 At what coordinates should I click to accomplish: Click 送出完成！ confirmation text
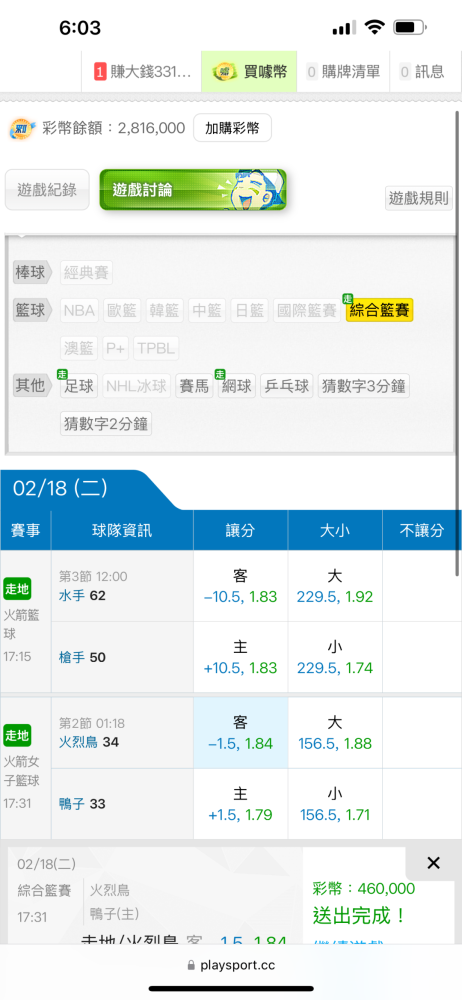point(360,916)
